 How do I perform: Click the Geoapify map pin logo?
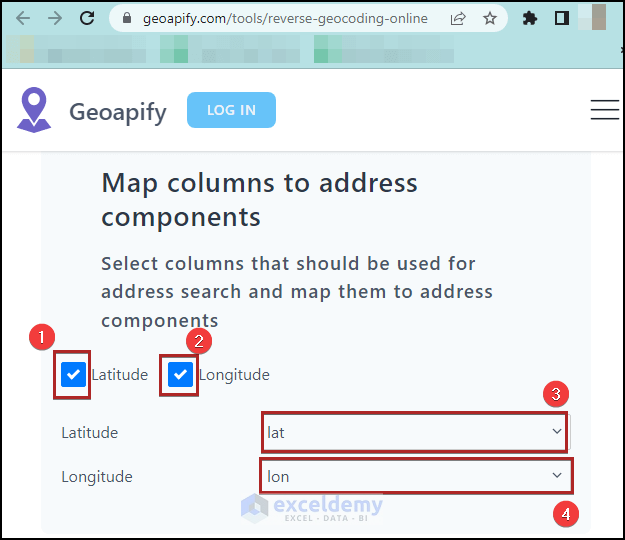point(34,110)
